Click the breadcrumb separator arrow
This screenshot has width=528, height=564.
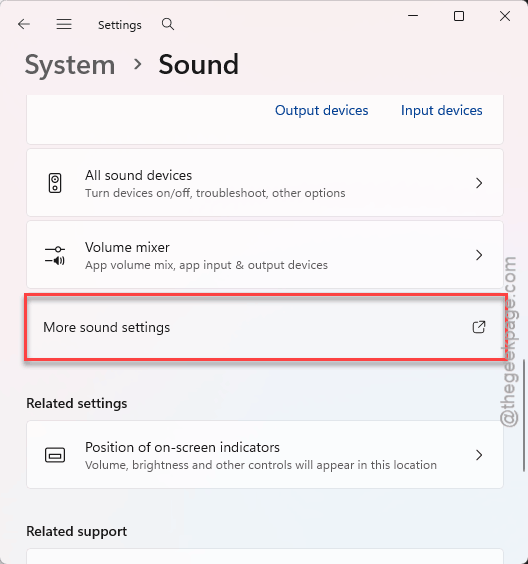click(137, 65)
